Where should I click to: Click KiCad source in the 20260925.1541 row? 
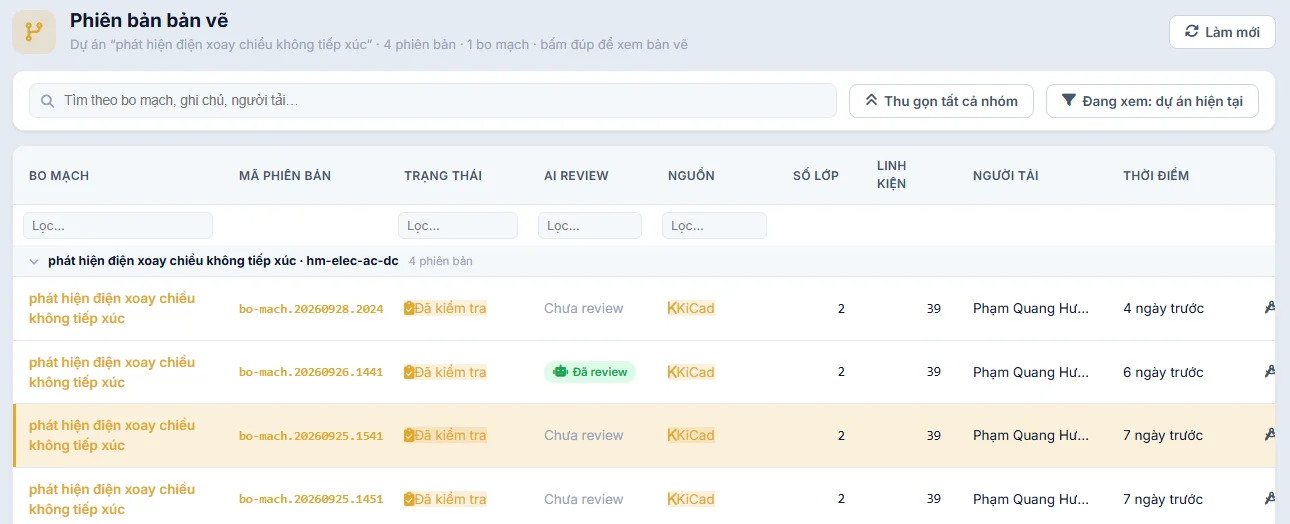click(x=691, y=435)
